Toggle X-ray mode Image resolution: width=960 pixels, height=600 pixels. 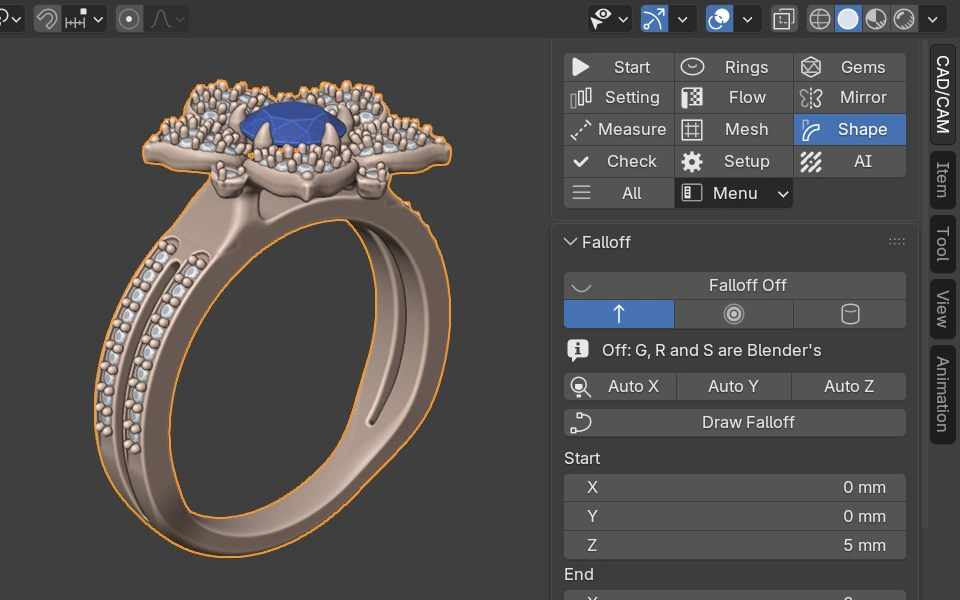point(784,19)
